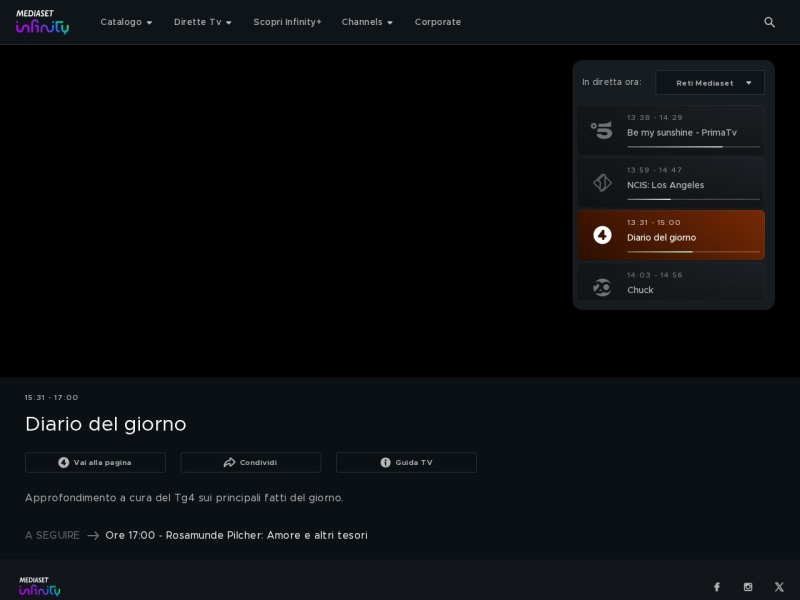This screenshot has height=600, width=800.
Task: Expand the Dirette Tv menu
Action: (203, 22)
